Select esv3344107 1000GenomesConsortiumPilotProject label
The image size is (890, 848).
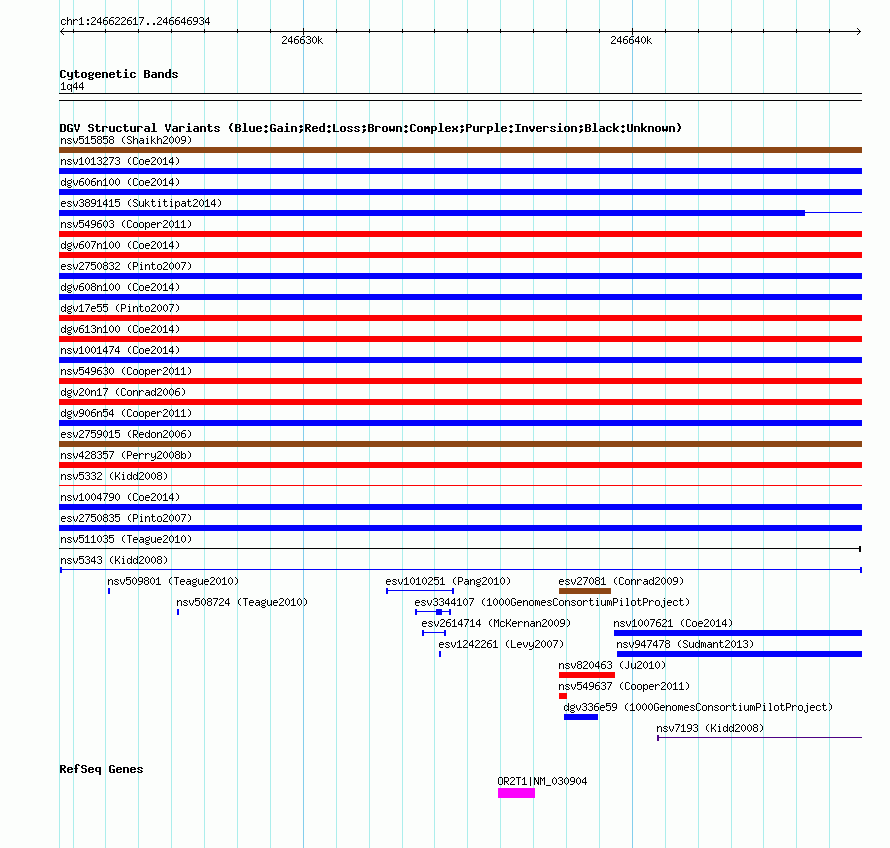[x=552, y=602]
